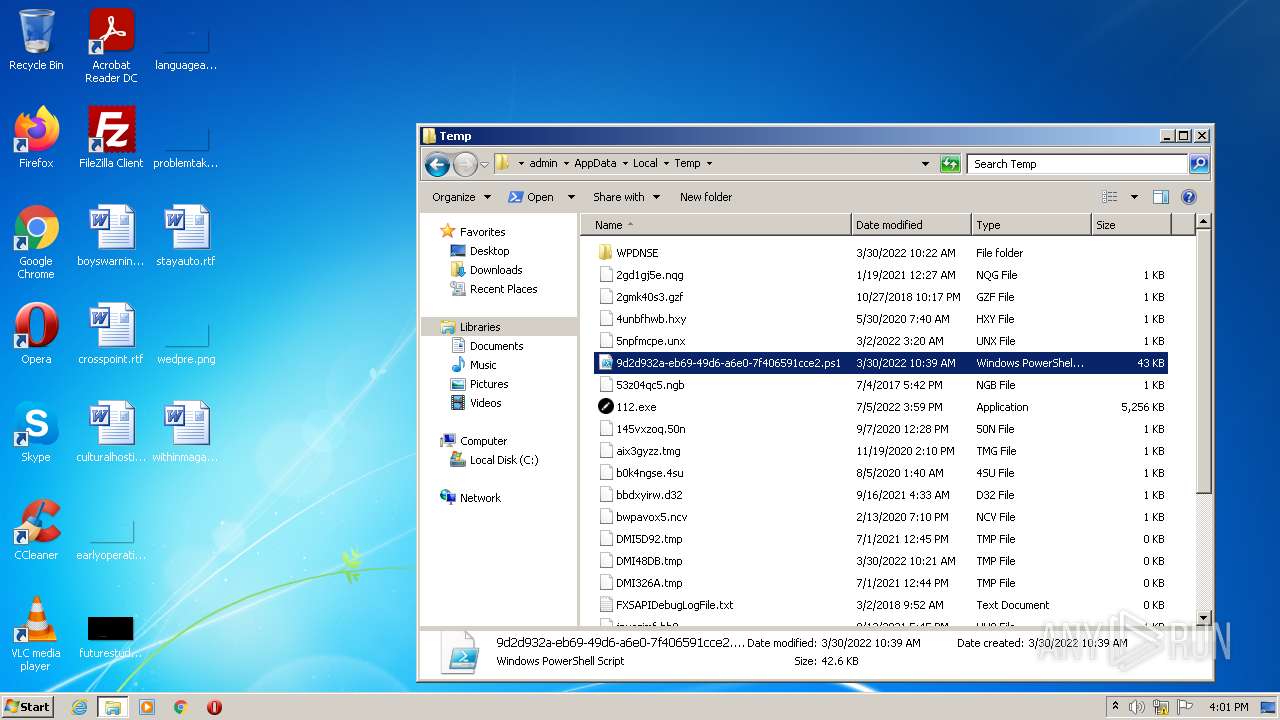Select the WPDNSE folder
Viewport: 1280px width, 720px height.
pyautogui.click(x=882, y=253)
